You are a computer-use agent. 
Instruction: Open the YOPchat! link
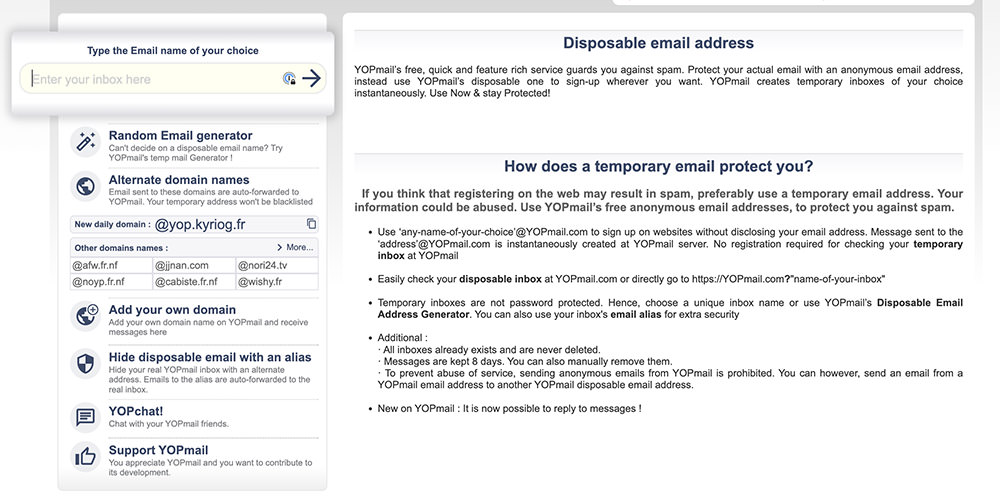[136, 411]
